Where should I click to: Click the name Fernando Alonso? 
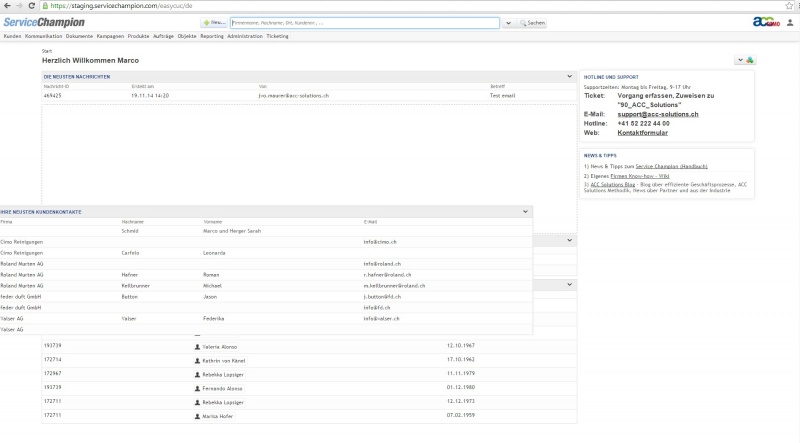pos(222,389)
